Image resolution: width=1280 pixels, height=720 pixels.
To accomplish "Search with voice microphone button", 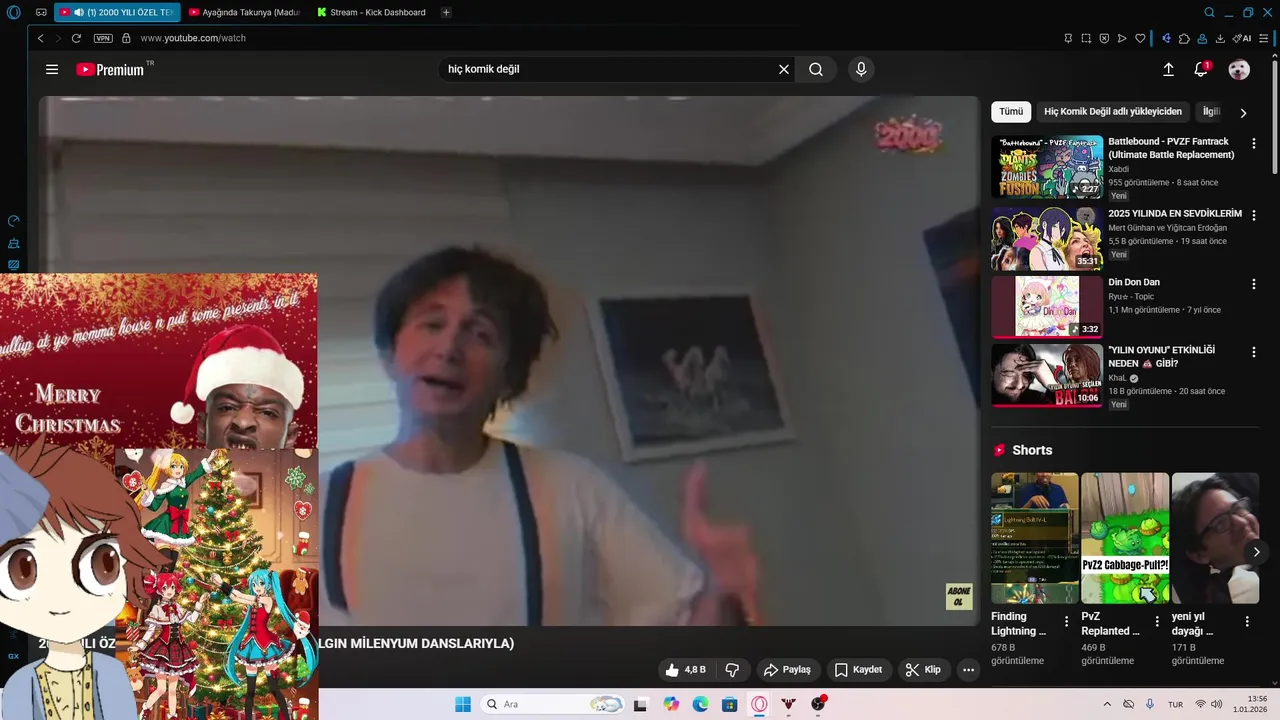I will (x=861, y=69).
